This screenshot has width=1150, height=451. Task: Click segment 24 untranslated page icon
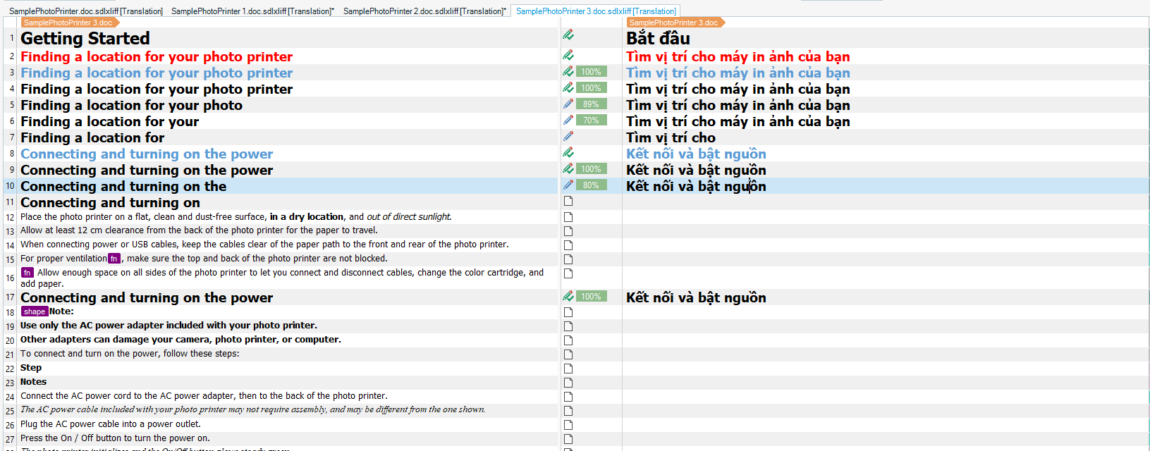[x=568, y=396]
